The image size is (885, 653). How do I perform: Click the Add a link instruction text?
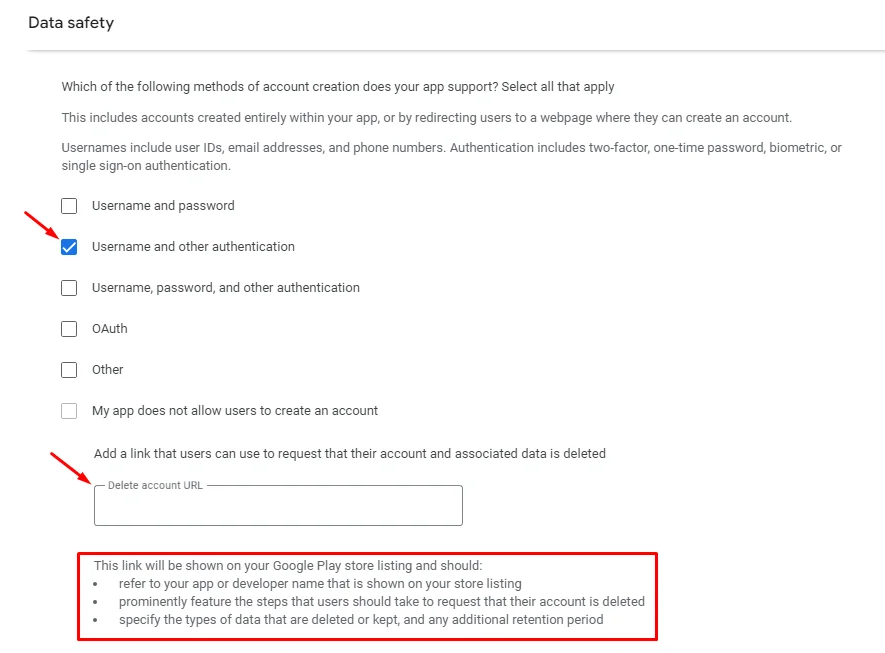point(350,454)
